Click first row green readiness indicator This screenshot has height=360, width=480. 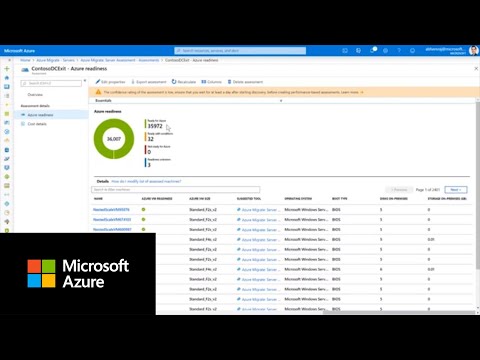143,210
